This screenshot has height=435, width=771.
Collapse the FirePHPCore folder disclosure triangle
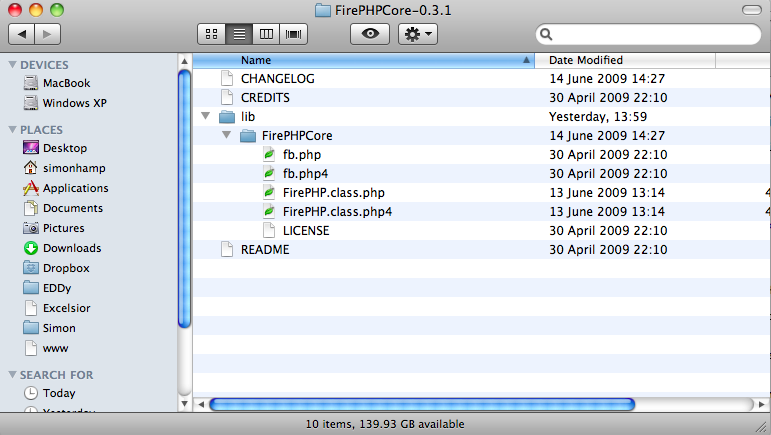coord(226,135)
